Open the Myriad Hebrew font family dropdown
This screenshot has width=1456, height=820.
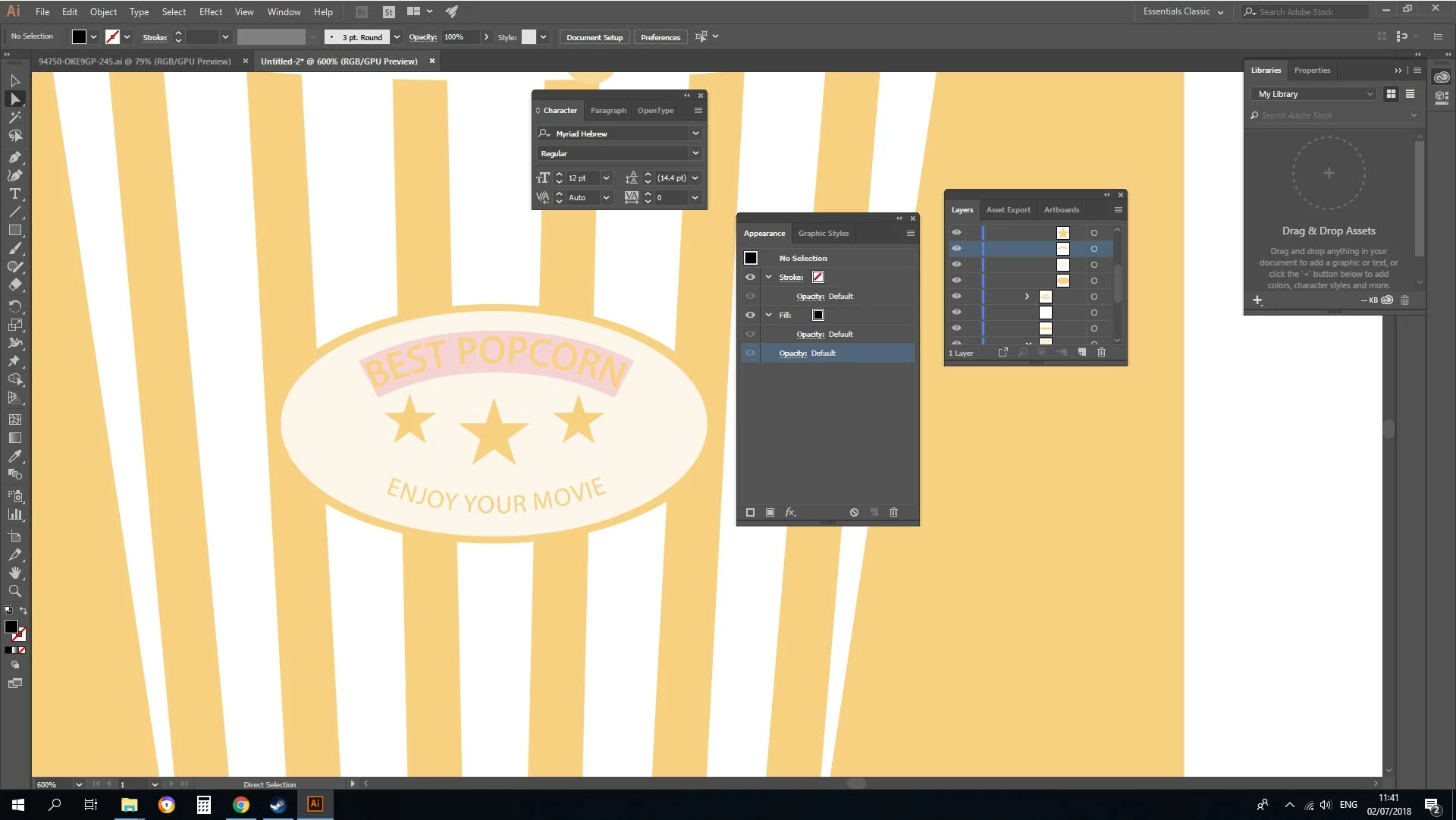pos(695,134)
